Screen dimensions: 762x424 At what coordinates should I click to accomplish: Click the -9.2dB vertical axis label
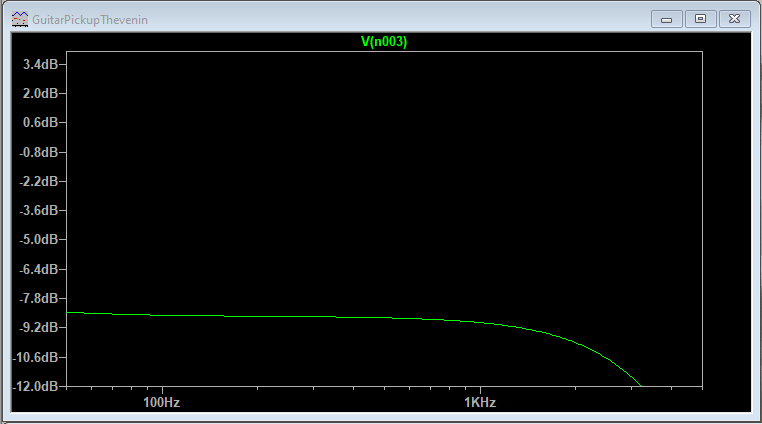coord(39,328)
